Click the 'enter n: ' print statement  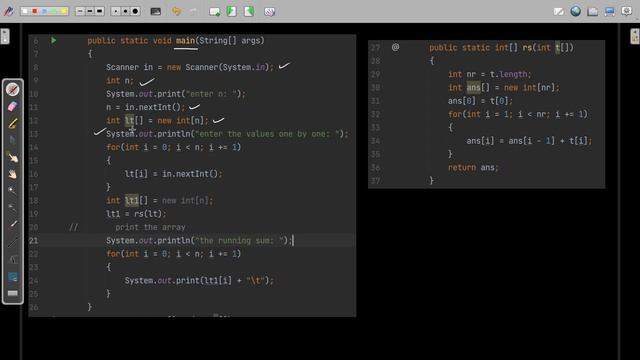176,94
